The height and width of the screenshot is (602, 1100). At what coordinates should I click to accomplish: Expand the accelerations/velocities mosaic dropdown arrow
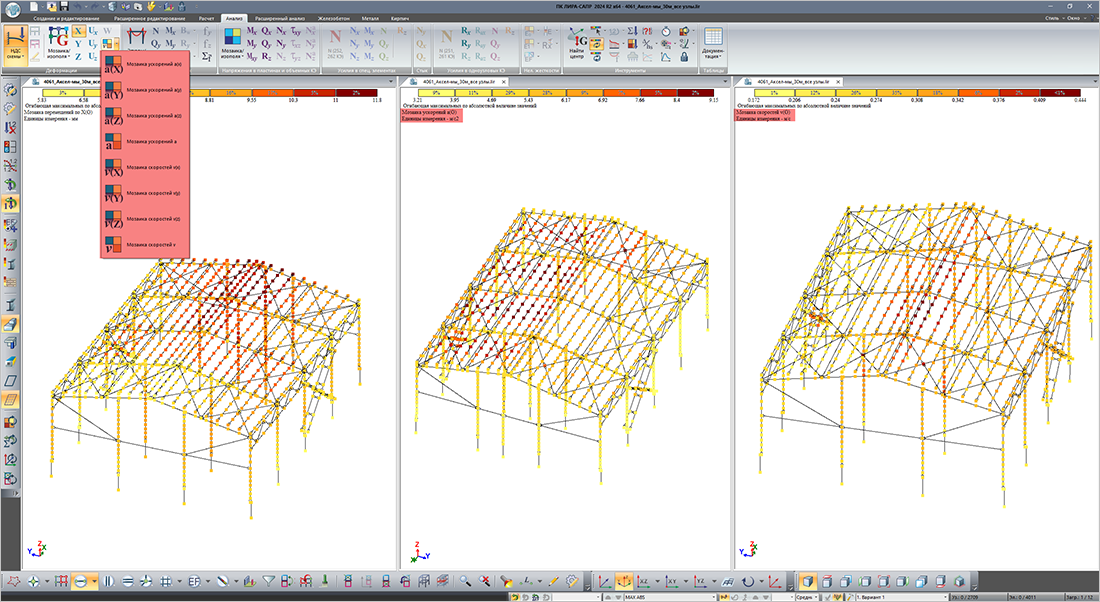[x=116, y=44]
